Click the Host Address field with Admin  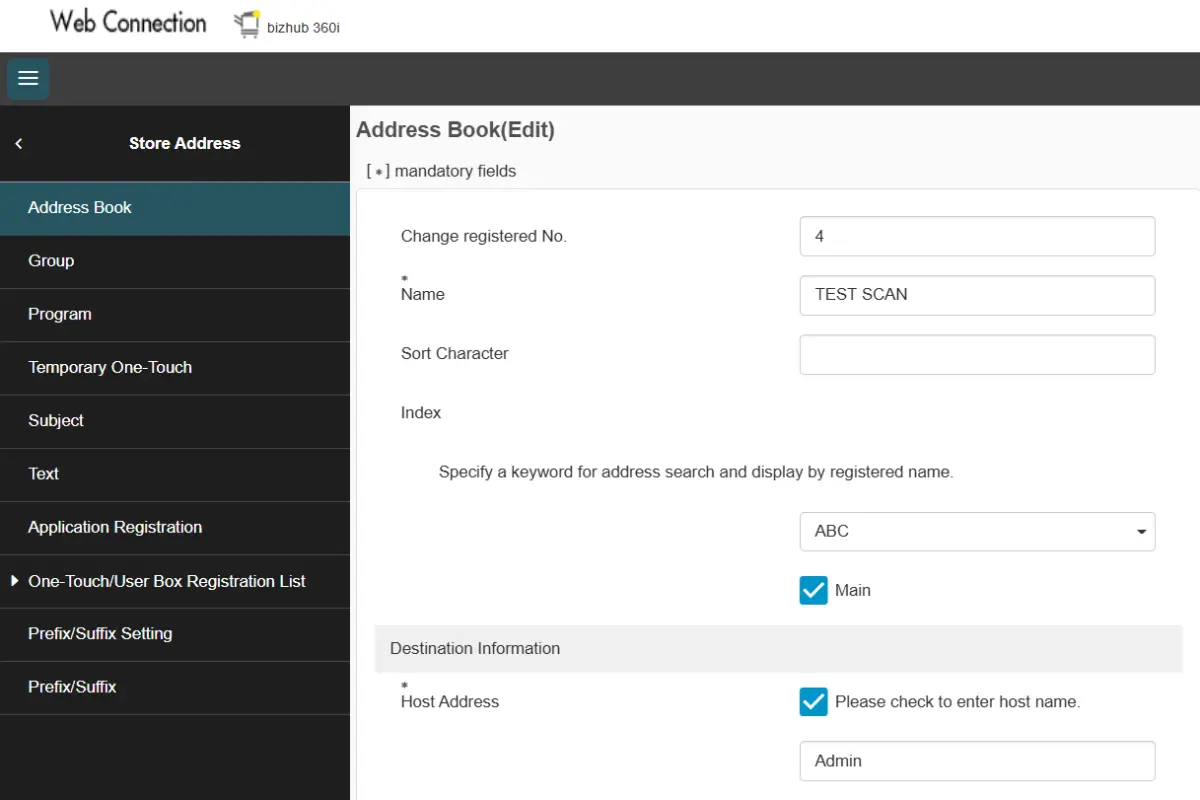[x=977, y=761]
